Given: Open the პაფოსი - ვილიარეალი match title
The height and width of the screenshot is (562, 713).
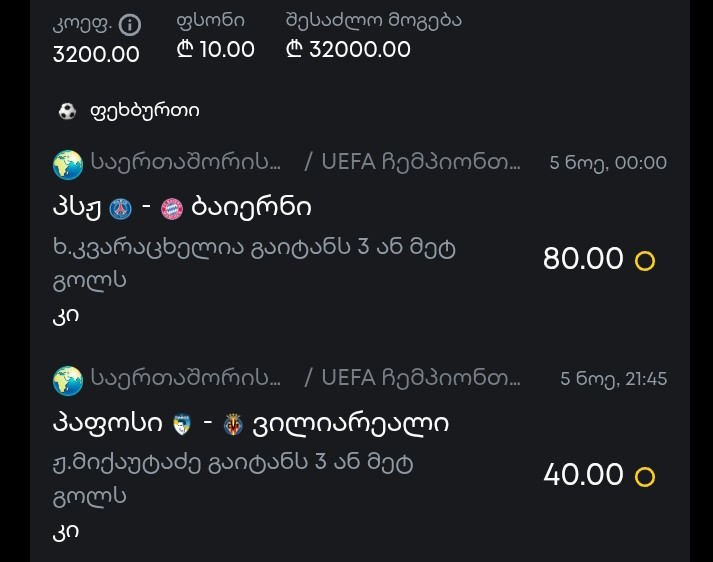Looking at the screenshot, I should click(x=250, y=424).
